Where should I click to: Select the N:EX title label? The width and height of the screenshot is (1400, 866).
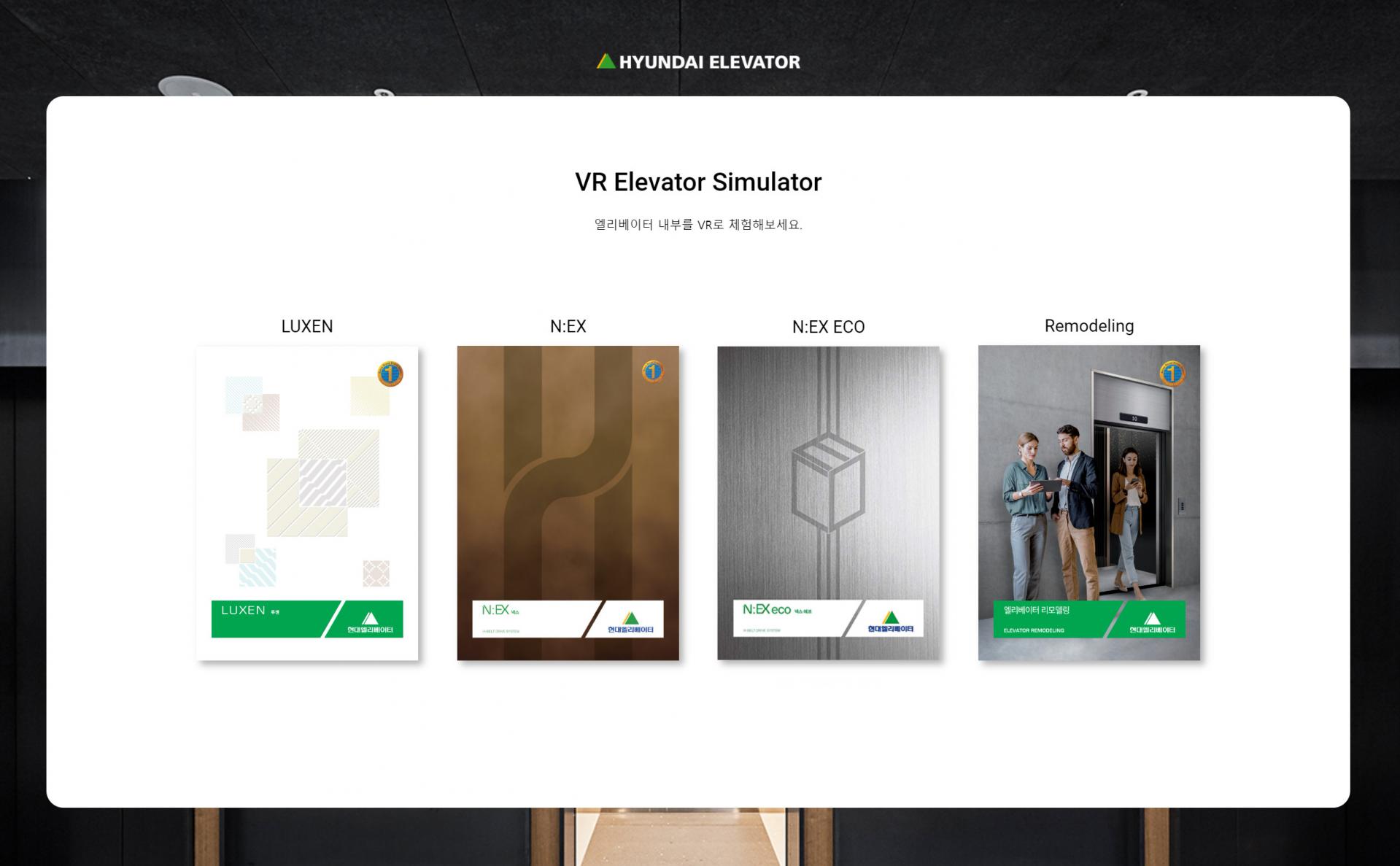(x=568, y=326)
